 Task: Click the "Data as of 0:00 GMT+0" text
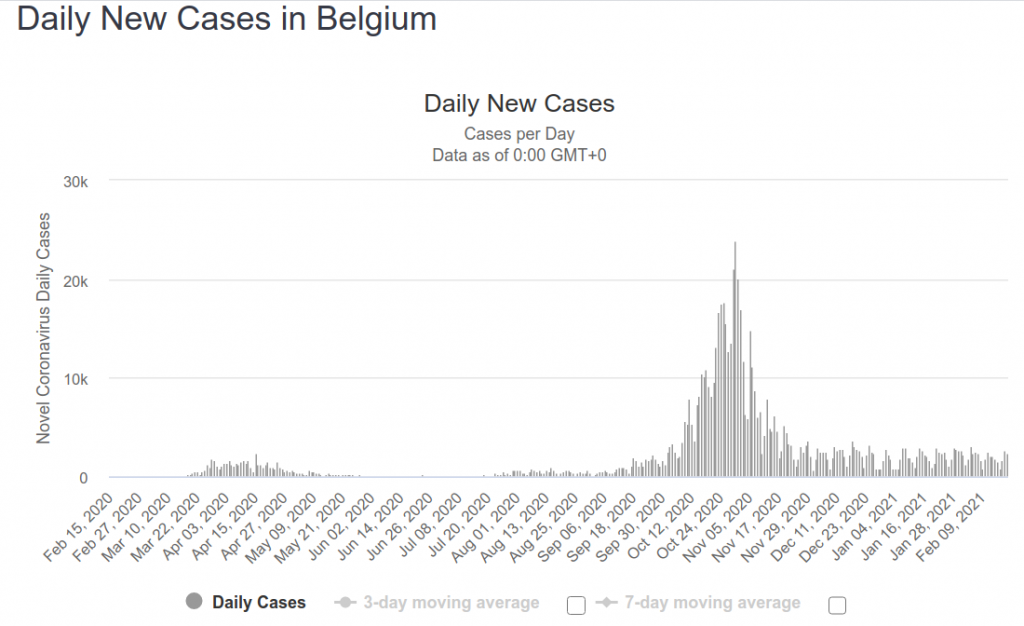coord(519,155)
